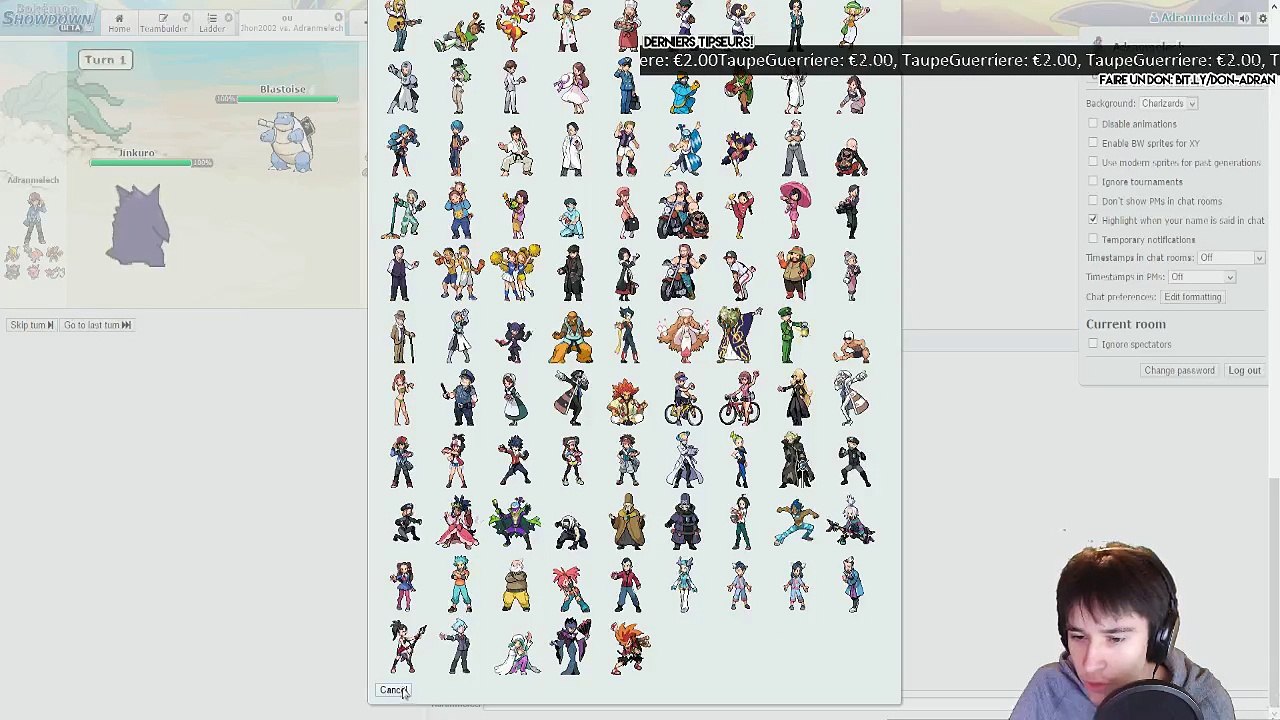This screenshot has height=720, width=1280.
Task: Select the green-uniformed avatar holding a lantern
Action: (793, 336)
